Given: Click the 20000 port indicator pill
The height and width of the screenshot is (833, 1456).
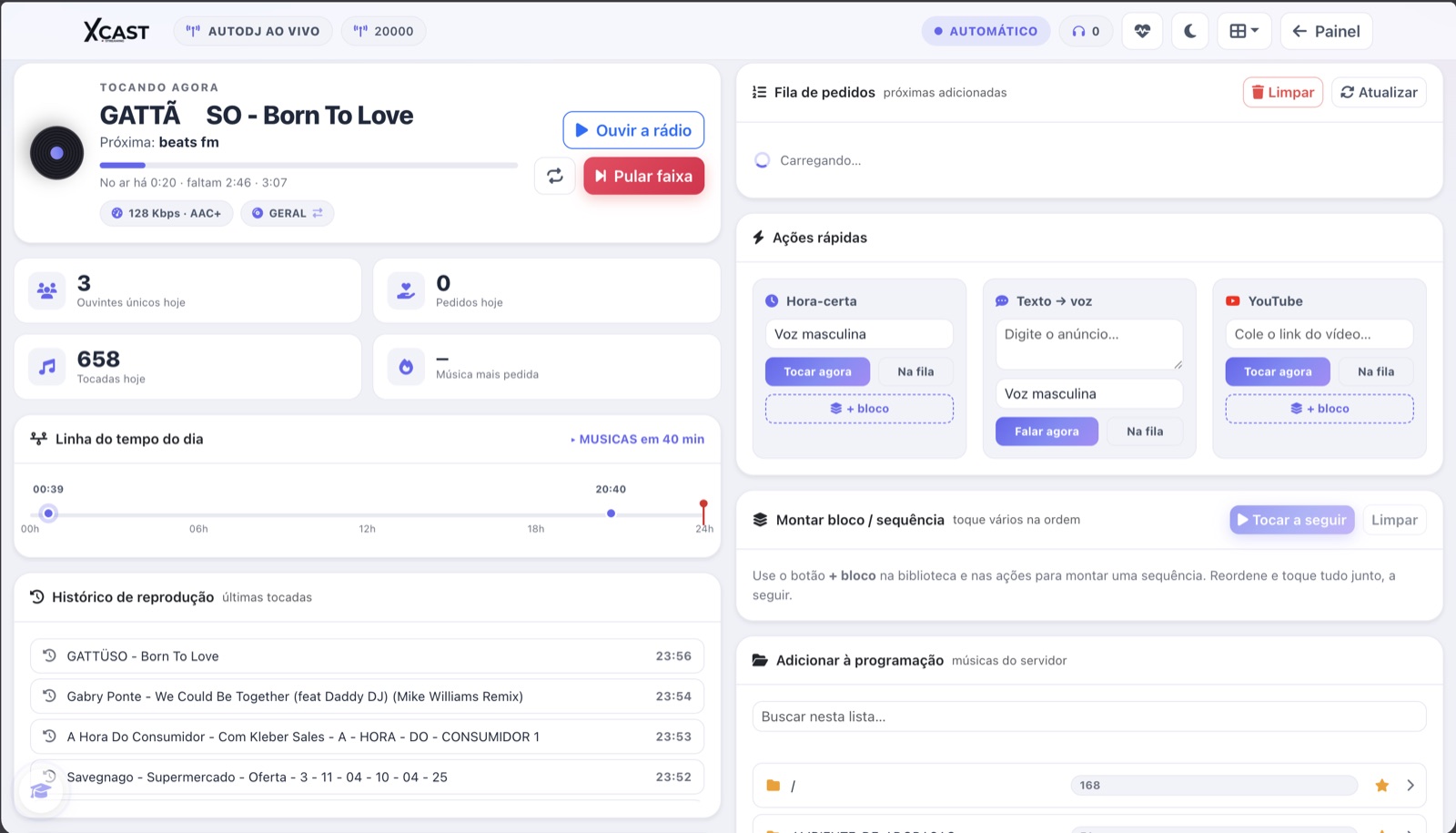Looking at the screenshot, I should (383, 31).
